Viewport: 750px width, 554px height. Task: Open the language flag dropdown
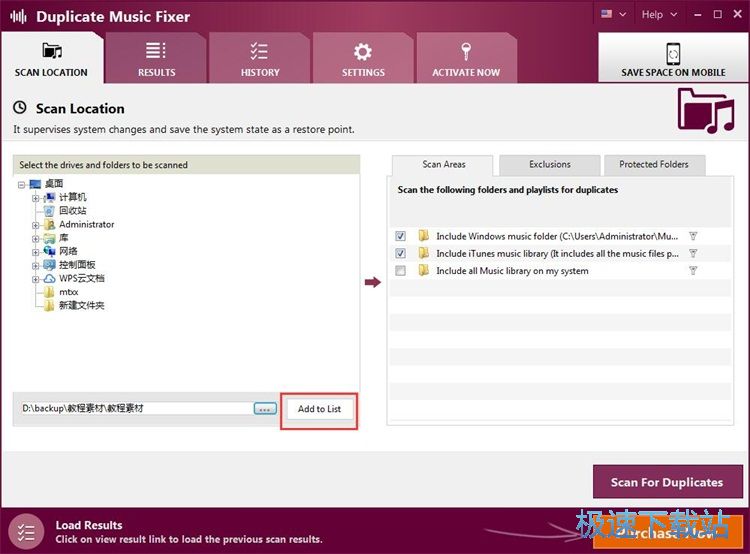[613, 14]
